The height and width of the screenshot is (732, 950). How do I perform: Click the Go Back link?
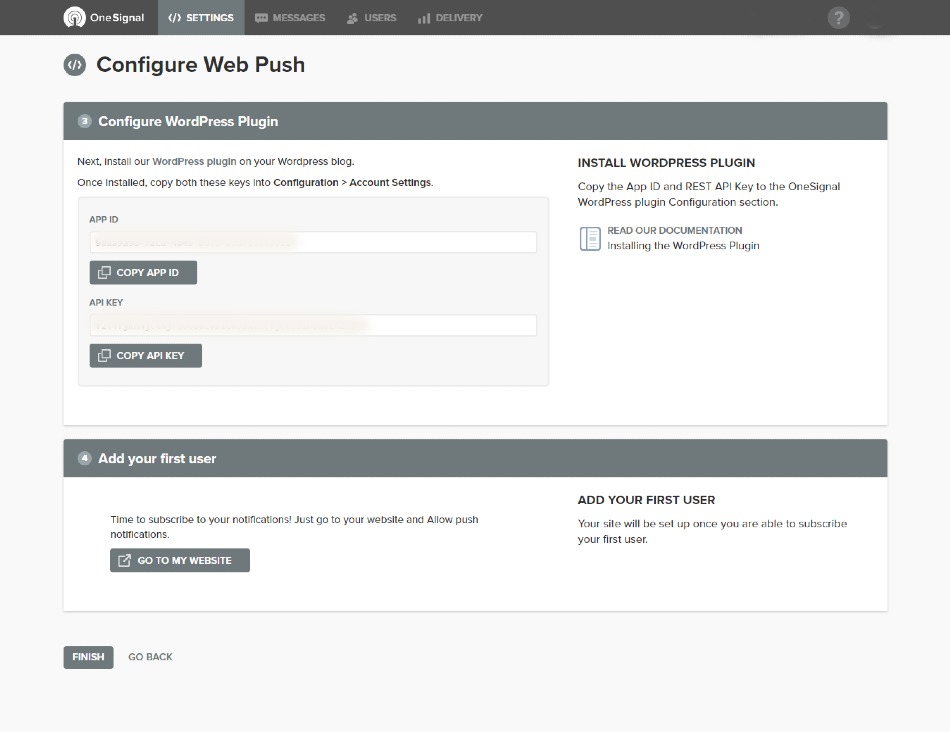[150, 657]
